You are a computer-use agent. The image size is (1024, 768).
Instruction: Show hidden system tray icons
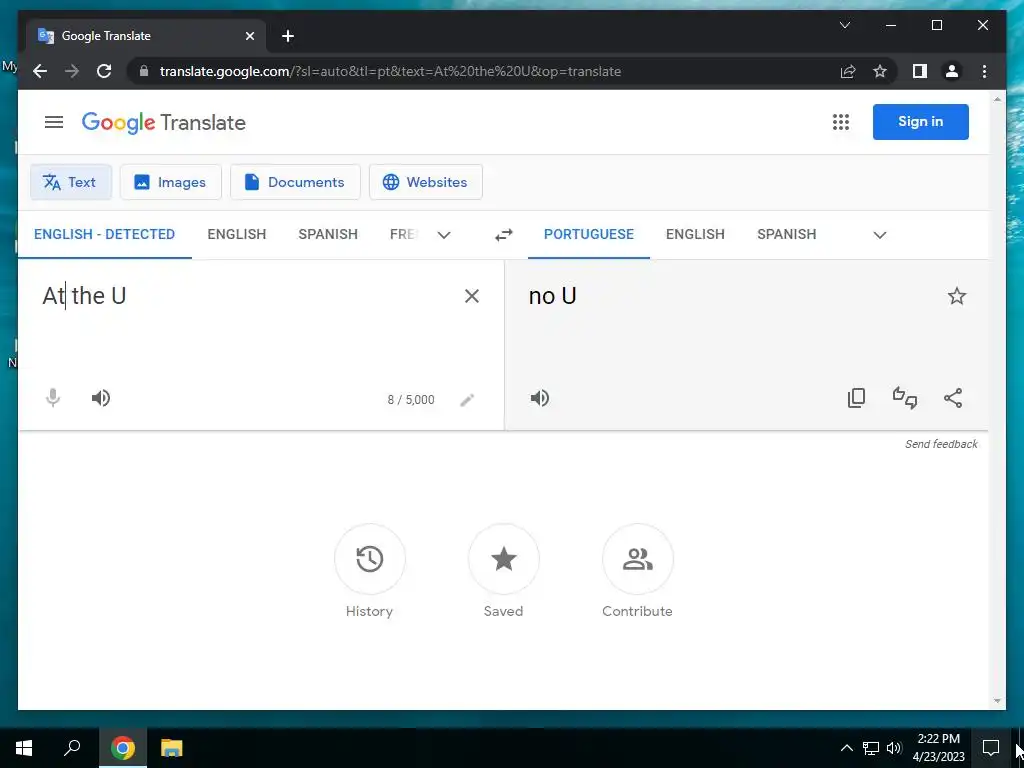tap(846, 748)
